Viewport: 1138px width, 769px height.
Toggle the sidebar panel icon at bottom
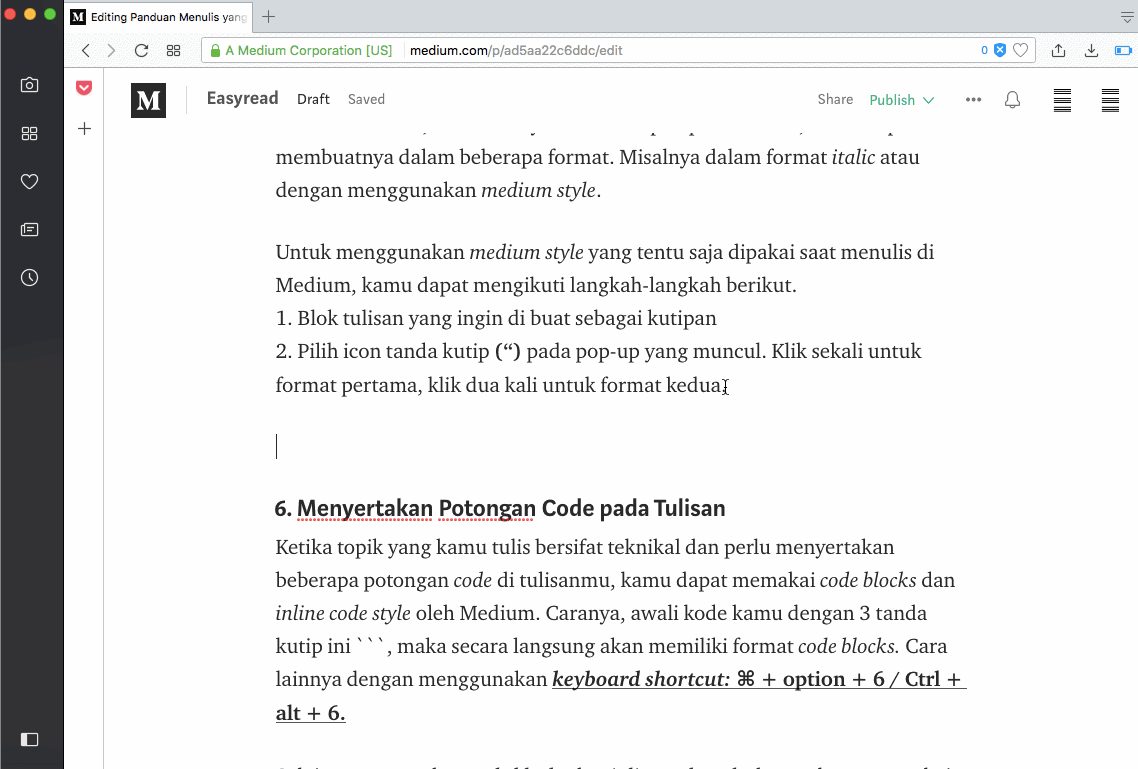click(29, 739)
